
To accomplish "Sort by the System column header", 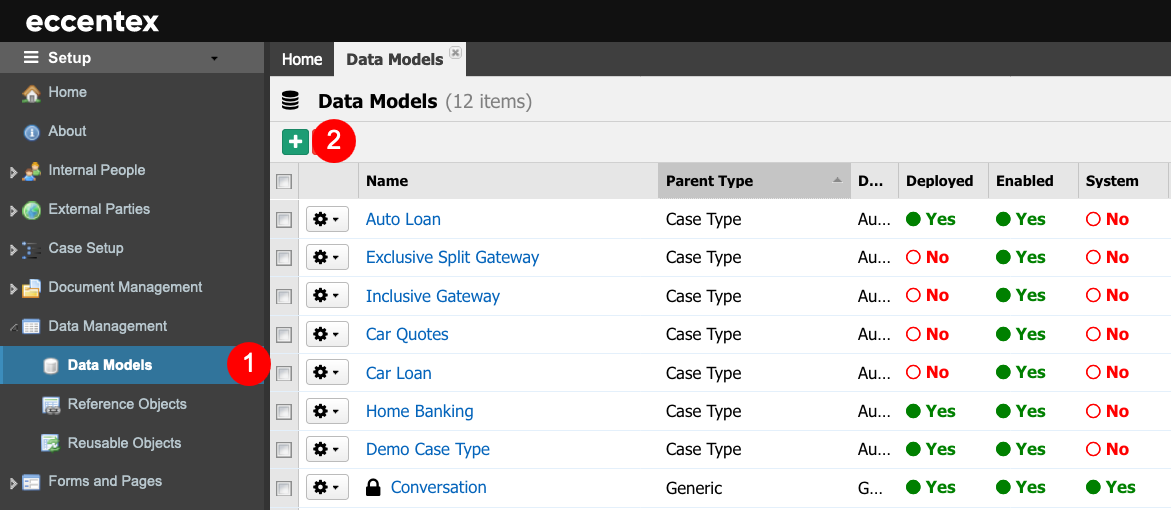I will 1122,181.
